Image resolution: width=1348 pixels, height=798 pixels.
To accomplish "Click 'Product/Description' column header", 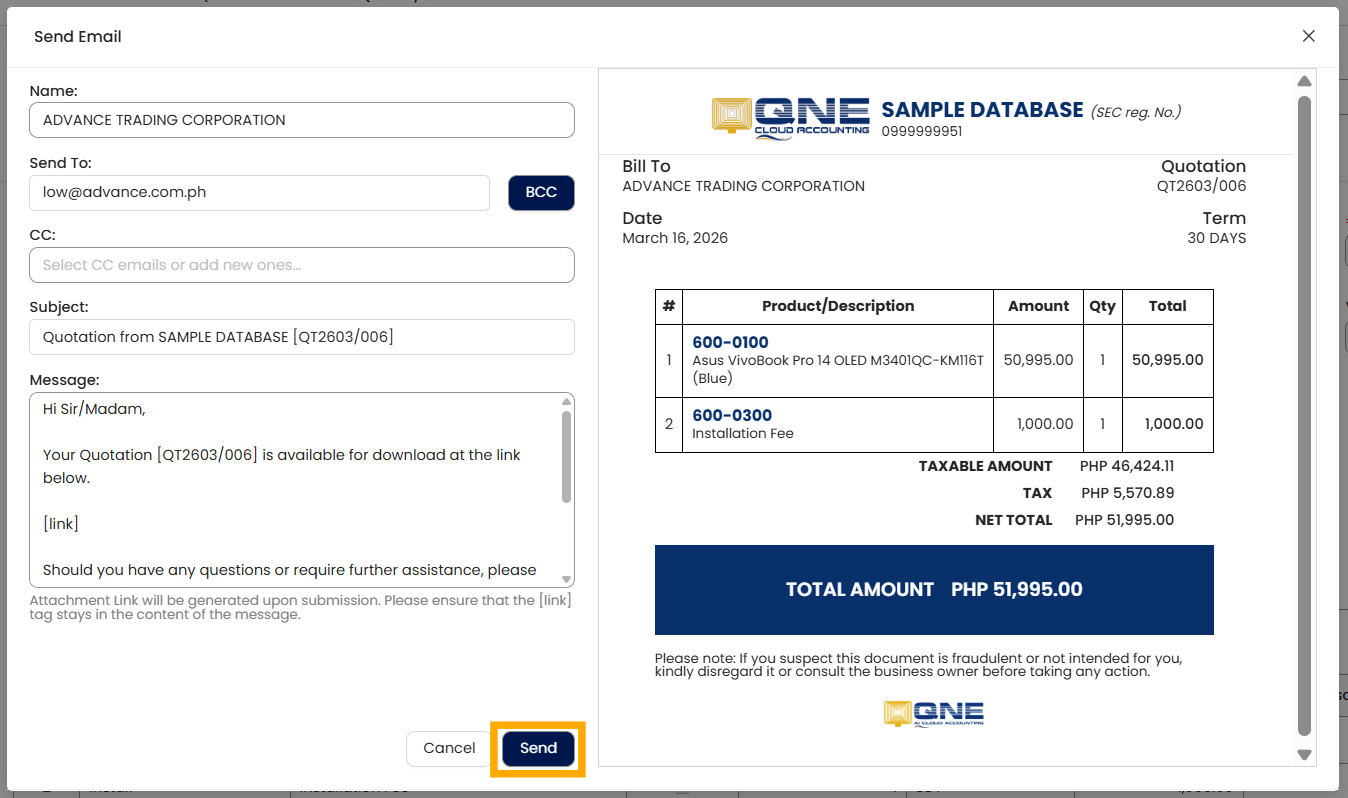I will tap(838, 306).
